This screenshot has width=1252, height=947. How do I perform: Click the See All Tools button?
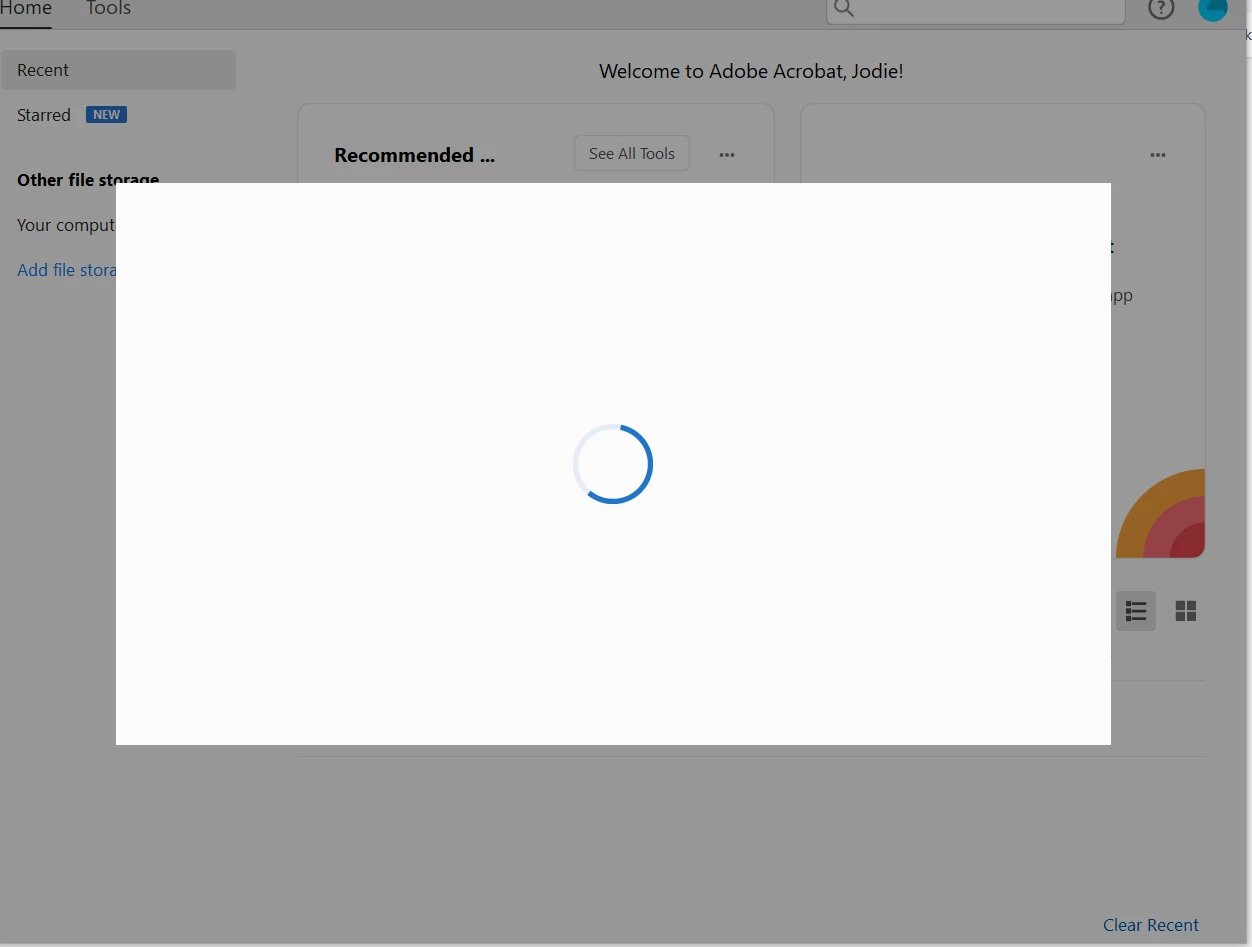[x=632, y=153]
